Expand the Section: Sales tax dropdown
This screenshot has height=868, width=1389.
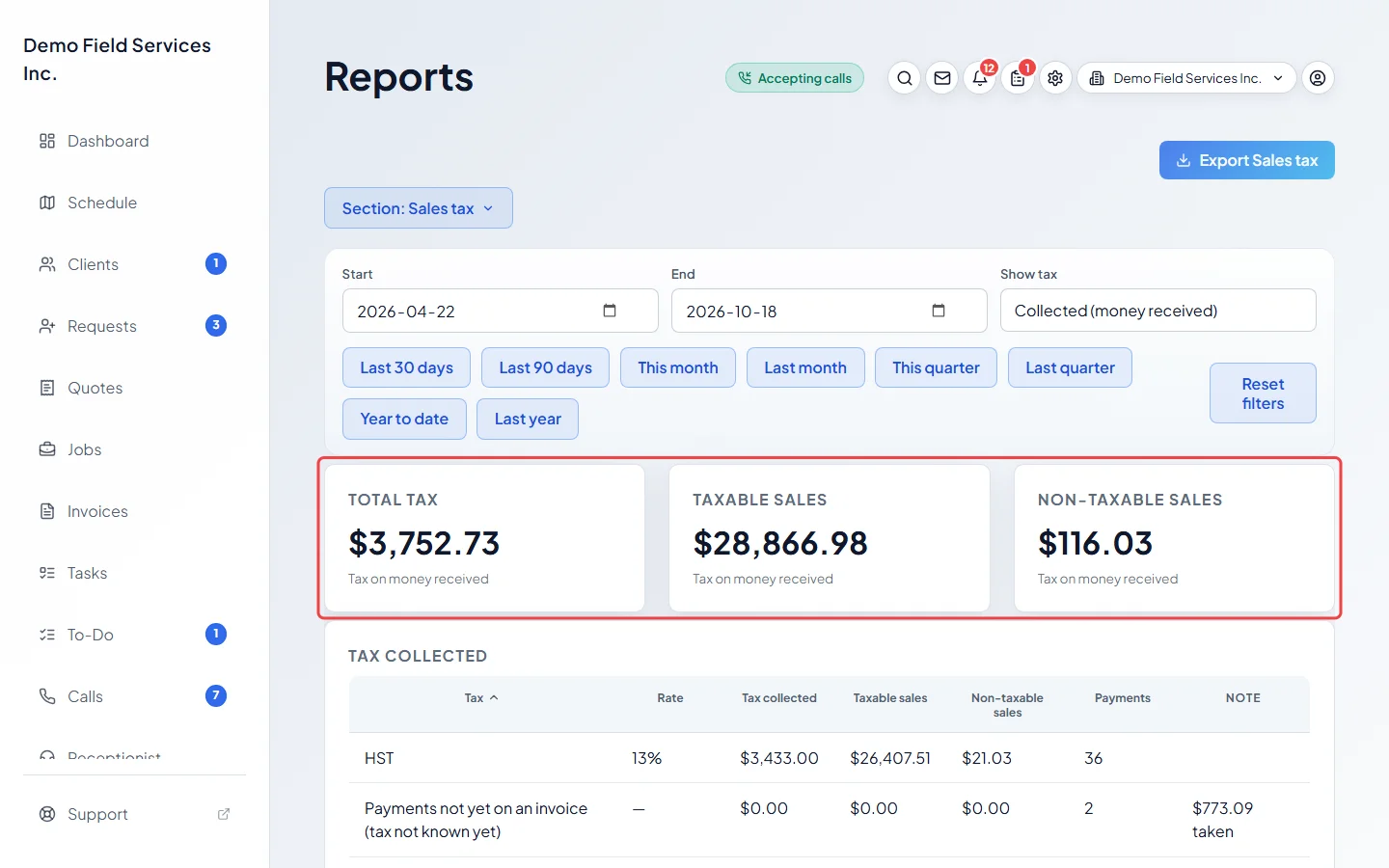(419, 208)
